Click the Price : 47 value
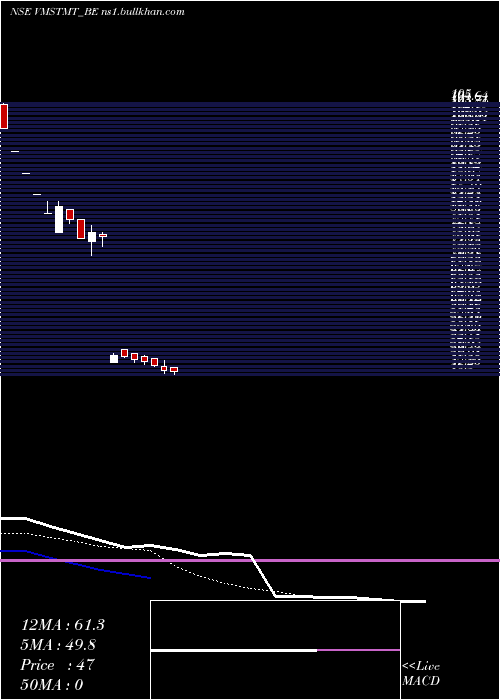 [x=58, y=665]
